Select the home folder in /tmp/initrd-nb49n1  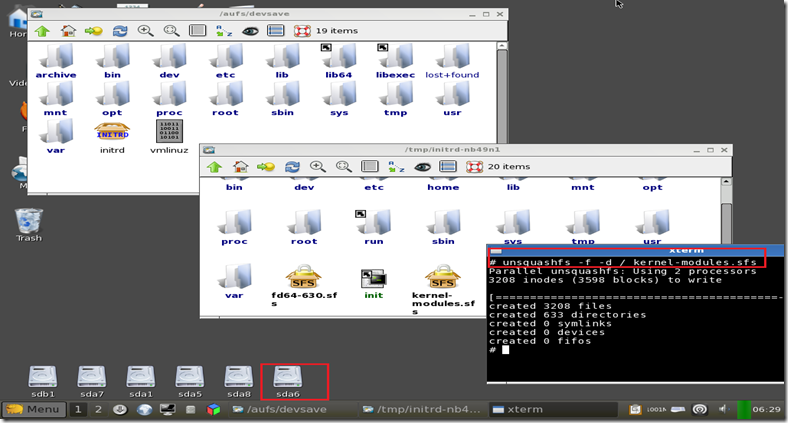coord(443,187)
